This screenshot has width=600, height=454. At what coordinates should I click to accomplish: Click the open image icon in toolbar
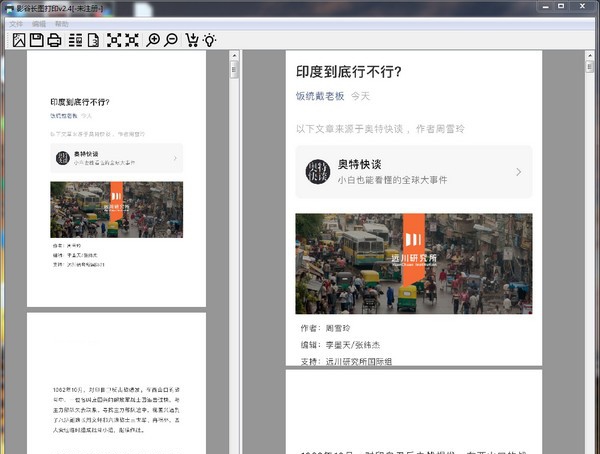pyautogui.click(x=18, y=40)
